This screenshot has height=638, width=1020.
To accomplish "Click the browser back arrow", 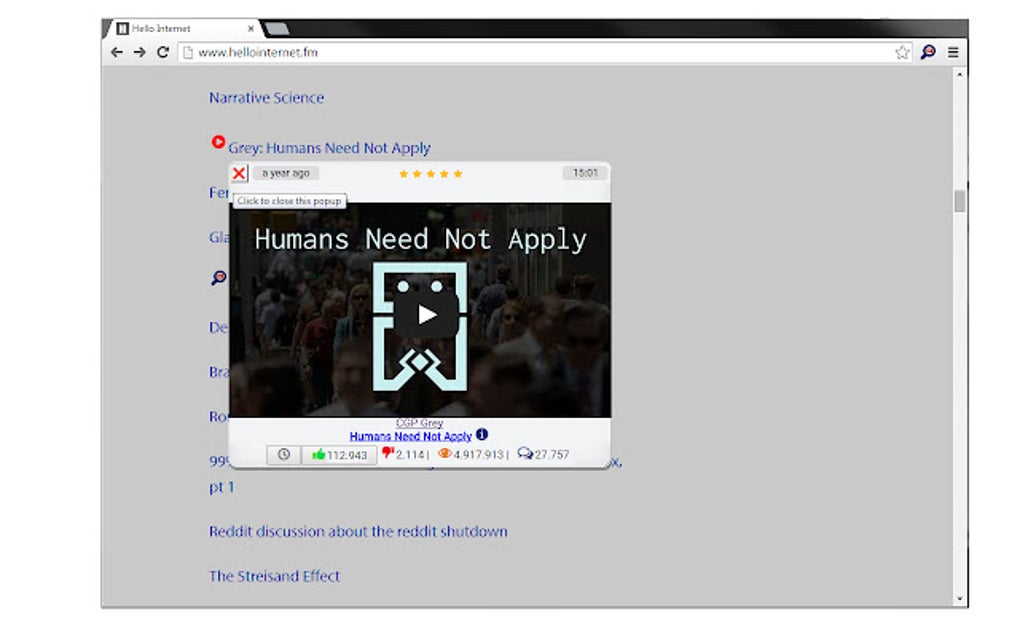I will coord(117,51).
